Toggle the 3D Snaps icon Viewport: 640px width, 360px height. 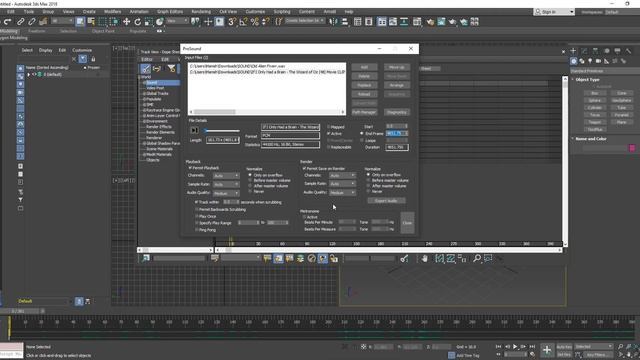pos(232,22)
